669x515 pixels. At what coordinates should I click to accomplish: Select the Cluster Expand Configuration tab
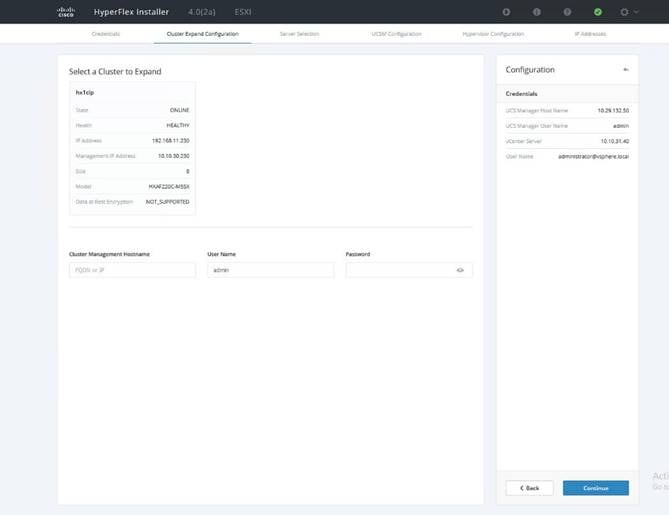[x=203, y=34]
